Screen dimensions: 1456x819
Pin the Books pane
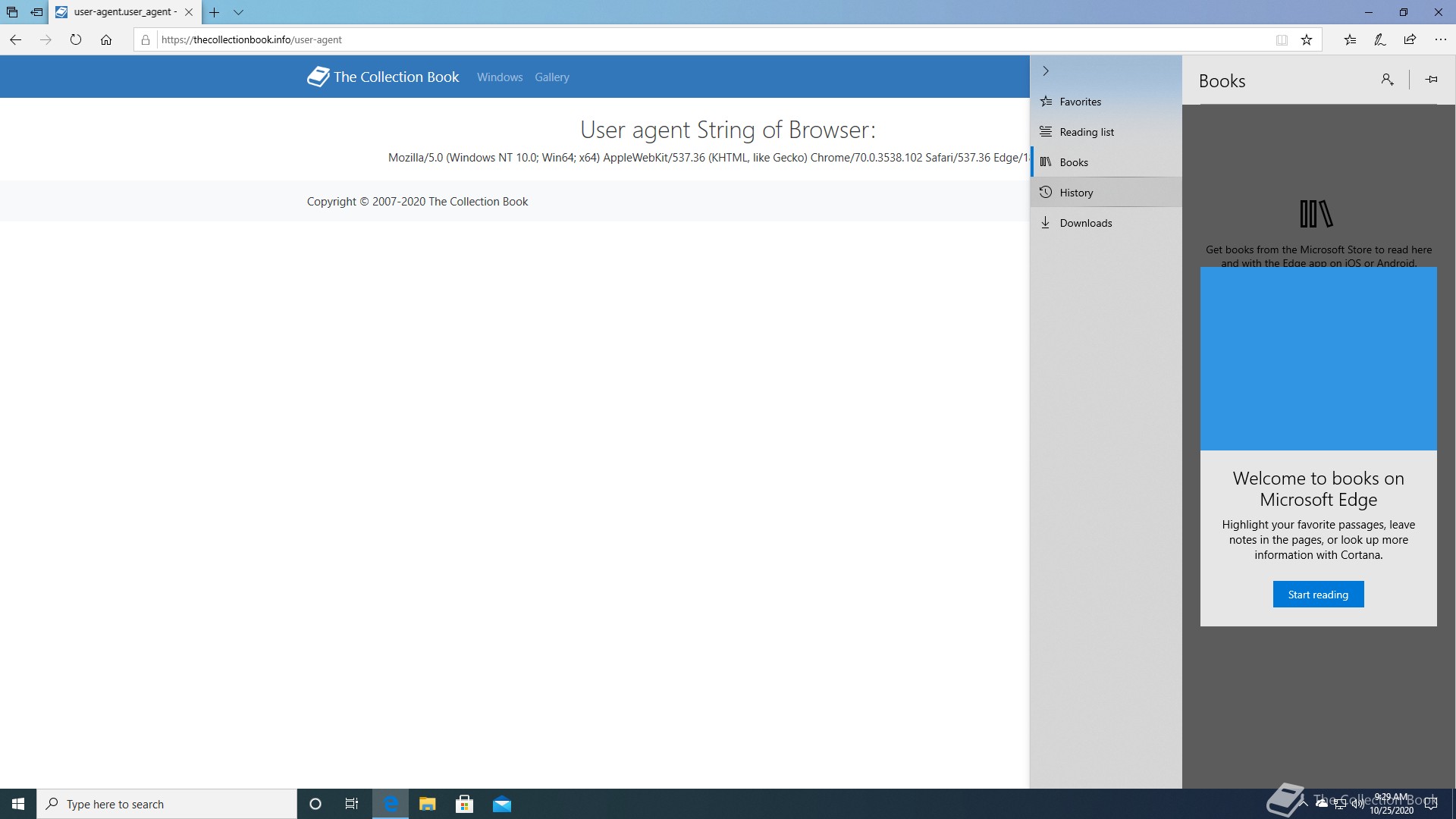(1431, 80)
